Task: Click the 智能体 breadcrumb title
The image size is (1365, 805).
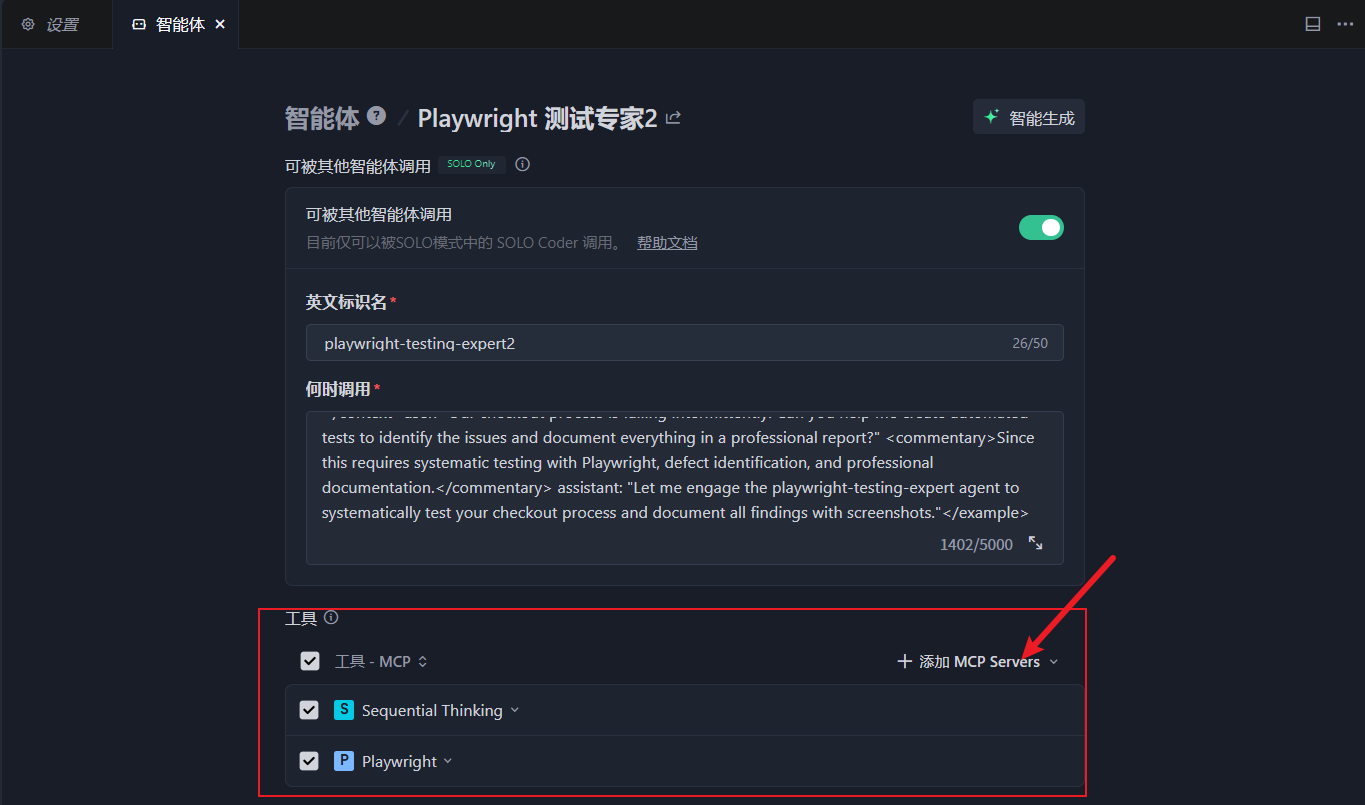Action: click(322, 118)
